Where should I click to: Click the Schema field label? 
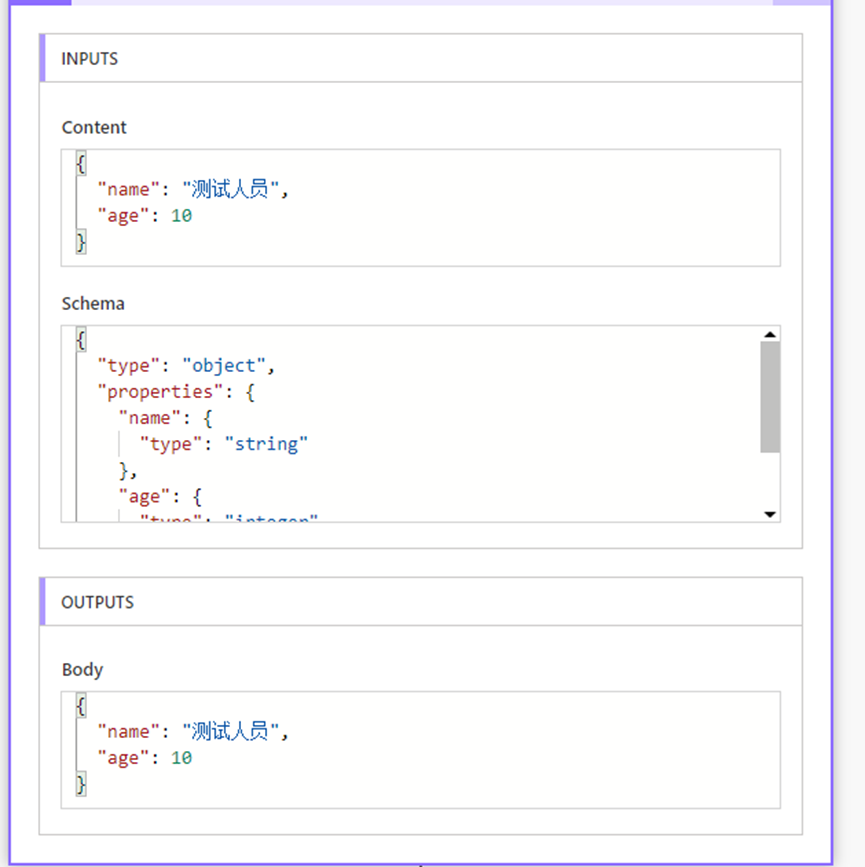pos(92,303)
